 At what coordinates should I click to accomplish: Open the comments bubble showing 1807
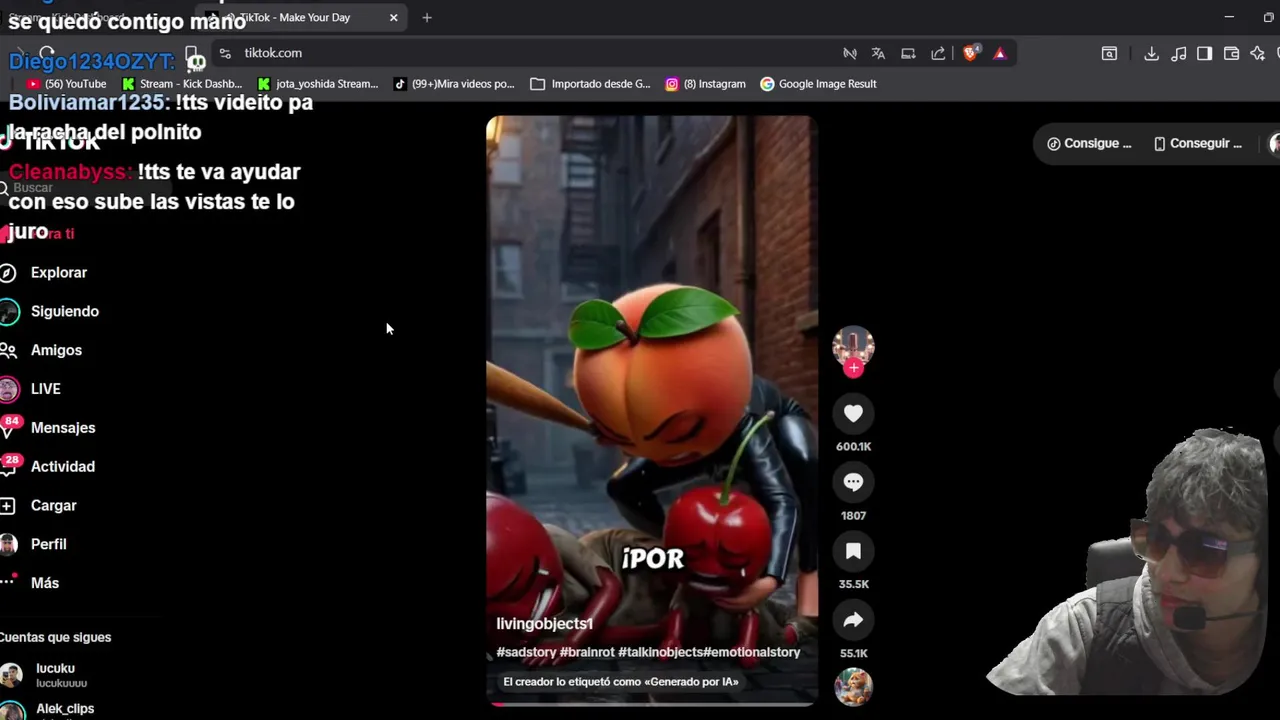coord(853,482)
